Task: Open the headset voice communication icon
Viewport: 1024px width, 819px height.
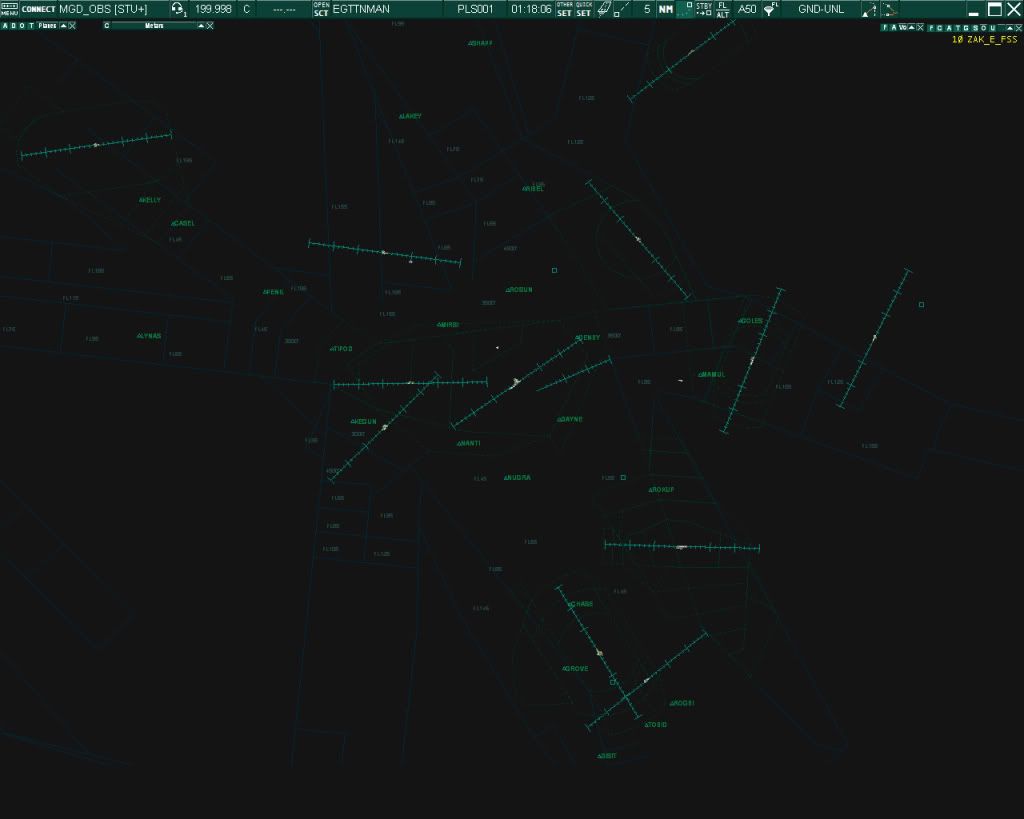Action: click(x=178, y=9)
